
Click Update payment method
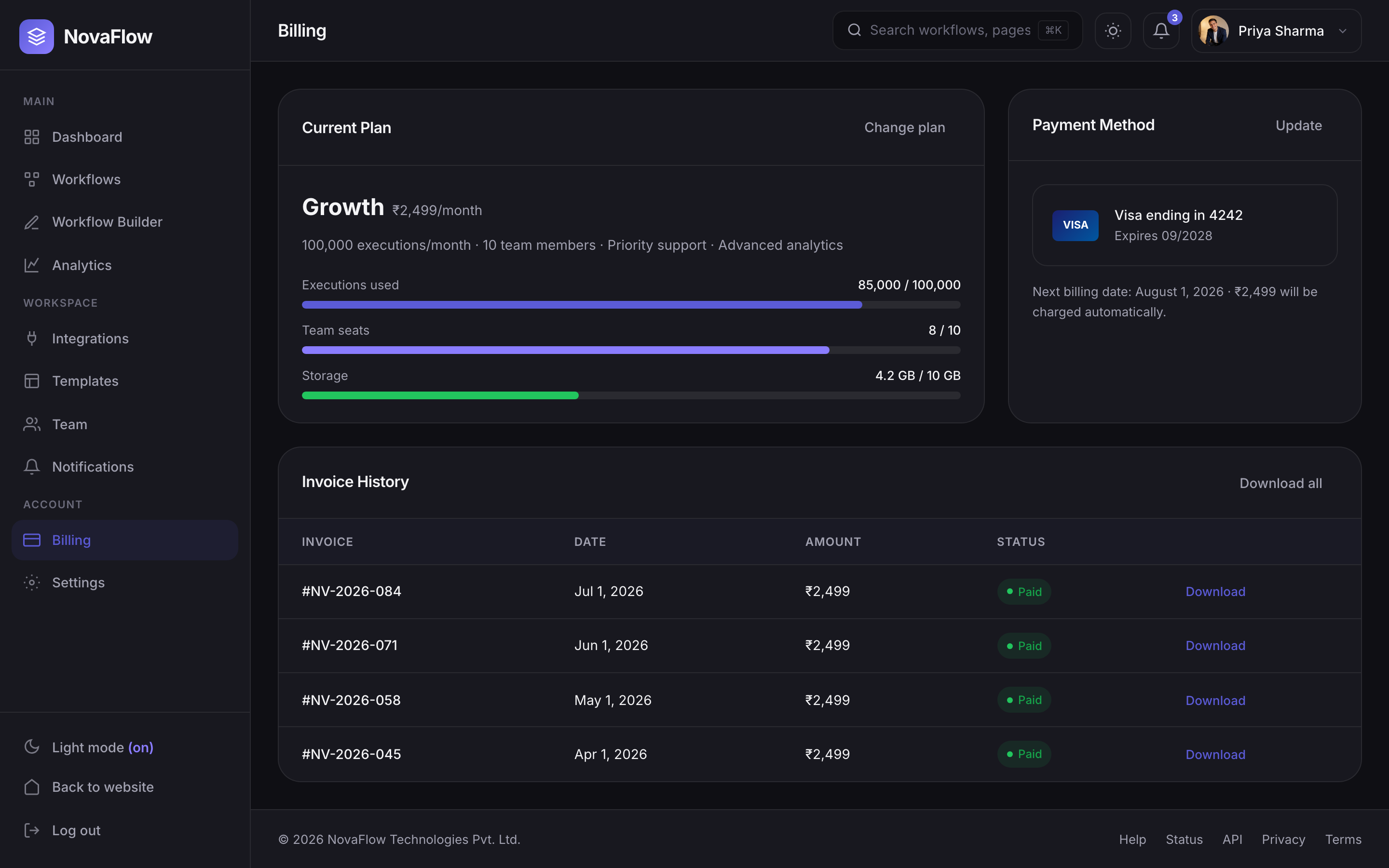[1298, 125]
